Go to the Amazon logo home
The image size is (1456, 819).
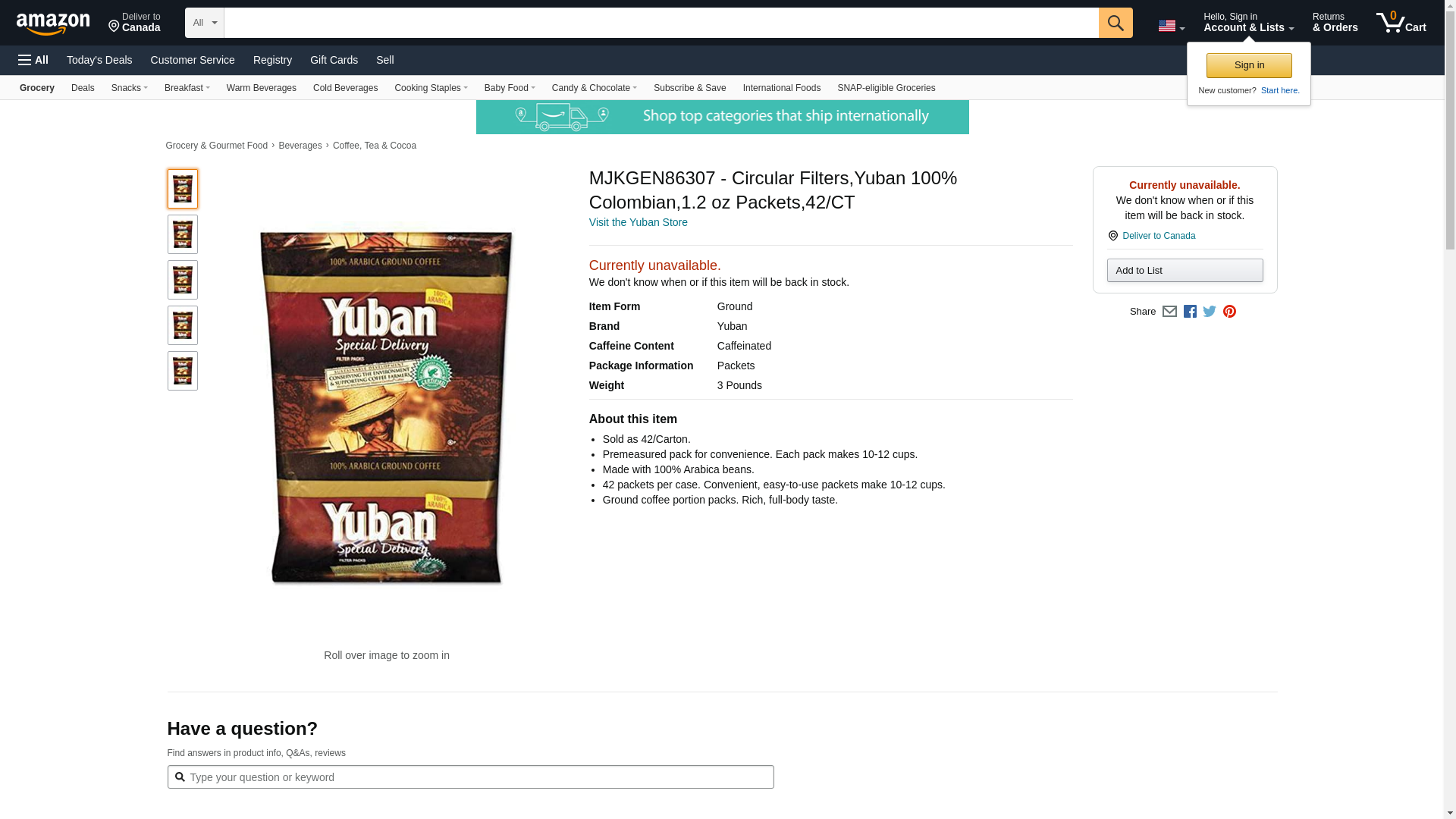pos(53,24)
